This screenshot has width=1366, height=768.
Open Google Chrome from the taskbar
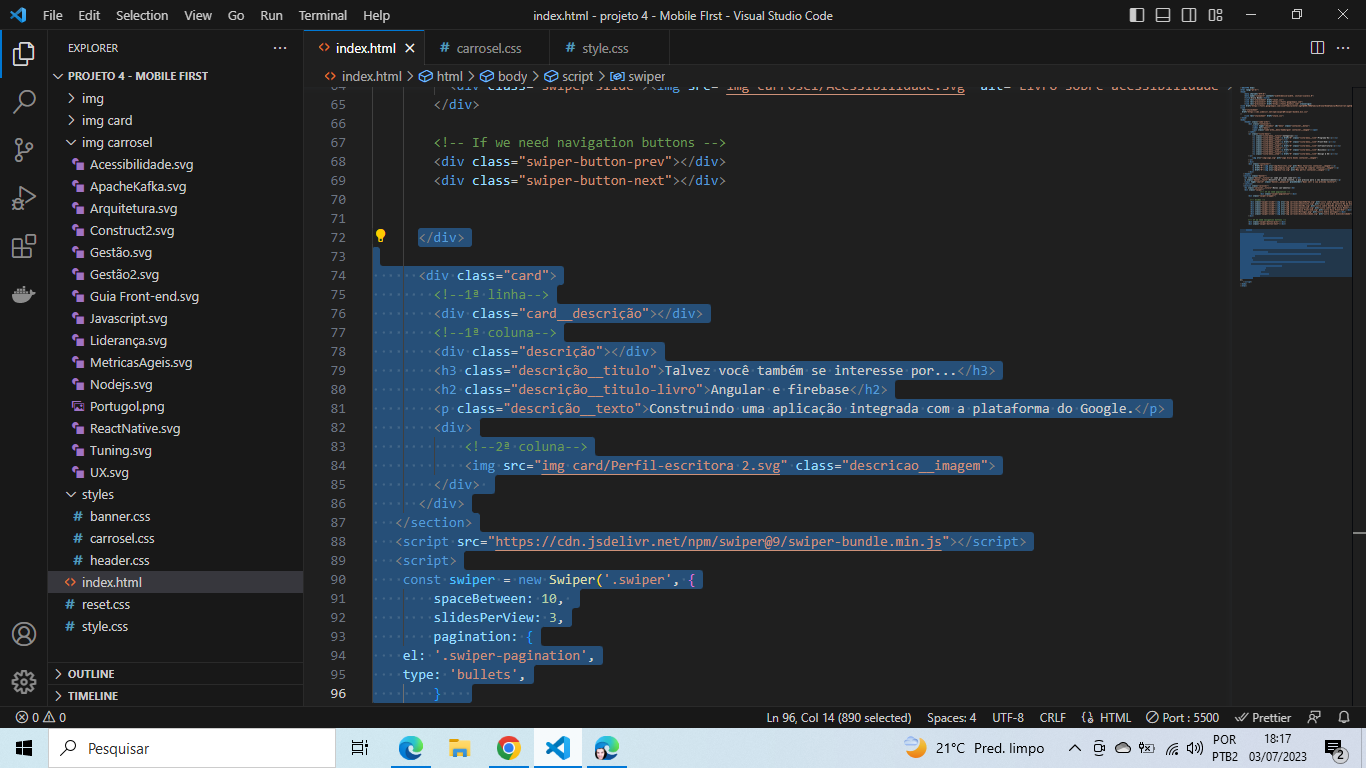pos(508,748)
